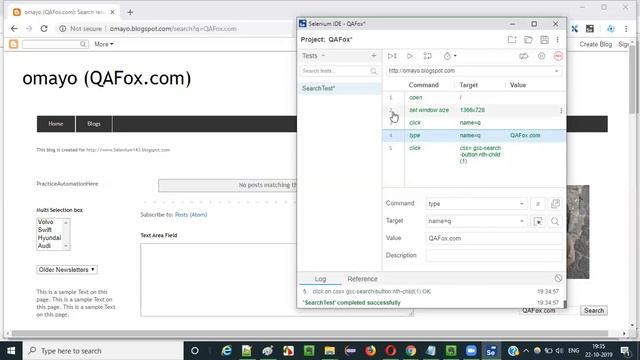Click the taskbar Type here to search box

click(x=103, y=351)
